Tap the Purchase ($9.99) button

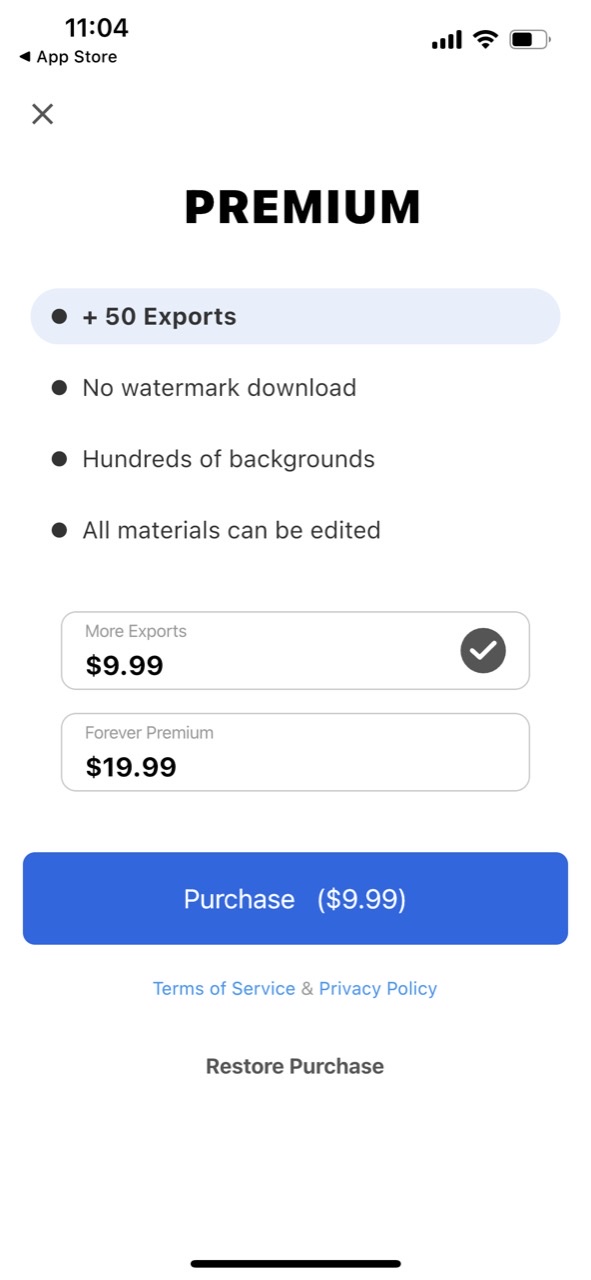(x=295, y=897)
